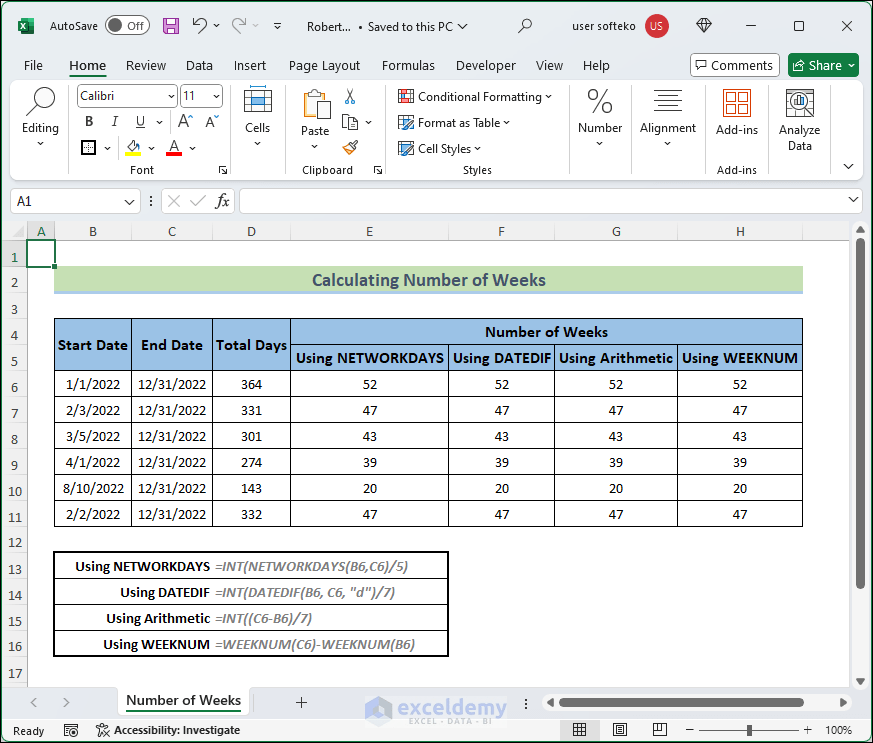Open the Developer ribbon tab

coord(486,65)
